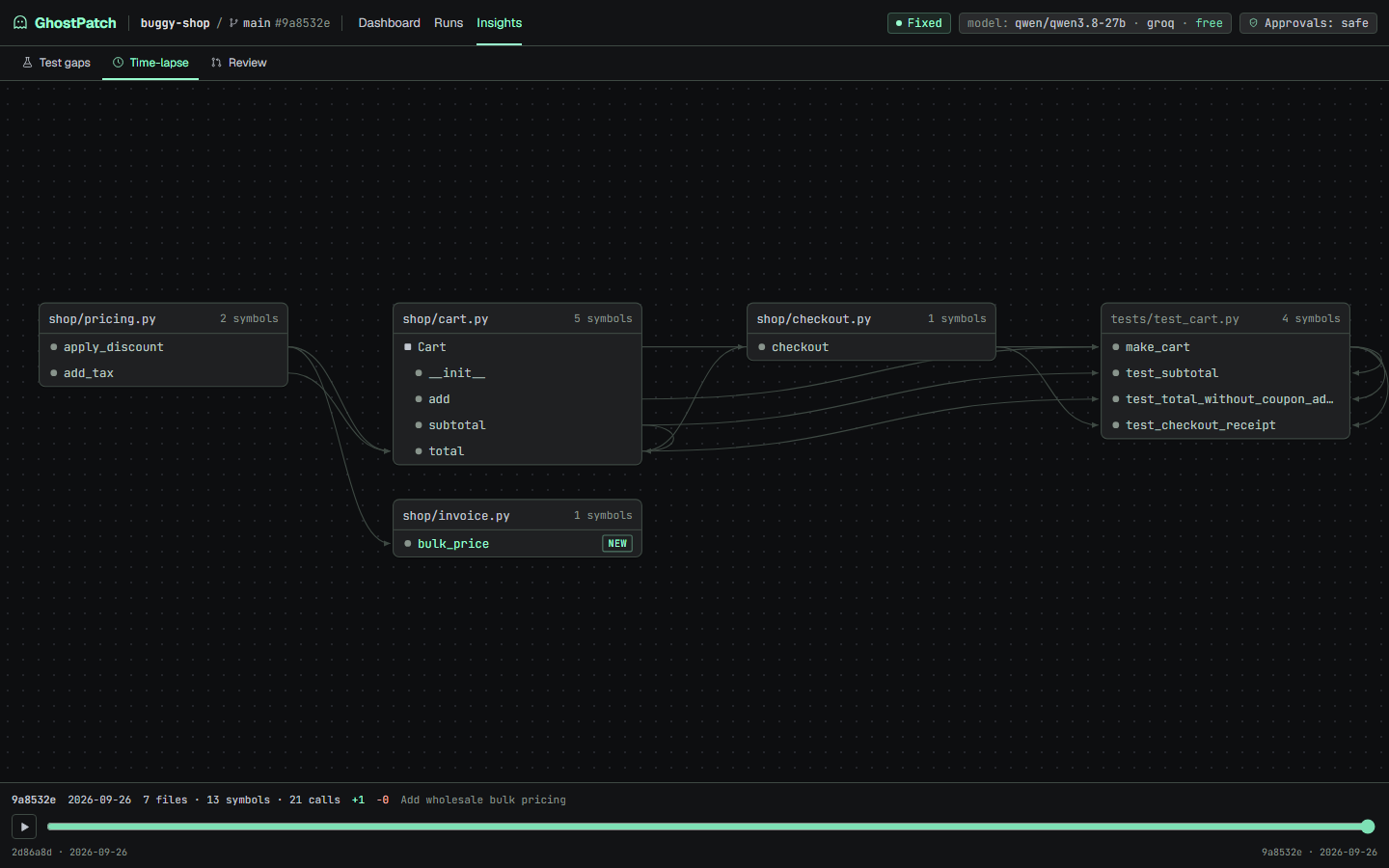Select the test_total_without_coupon_ad… symbol

coord(1225,399)
